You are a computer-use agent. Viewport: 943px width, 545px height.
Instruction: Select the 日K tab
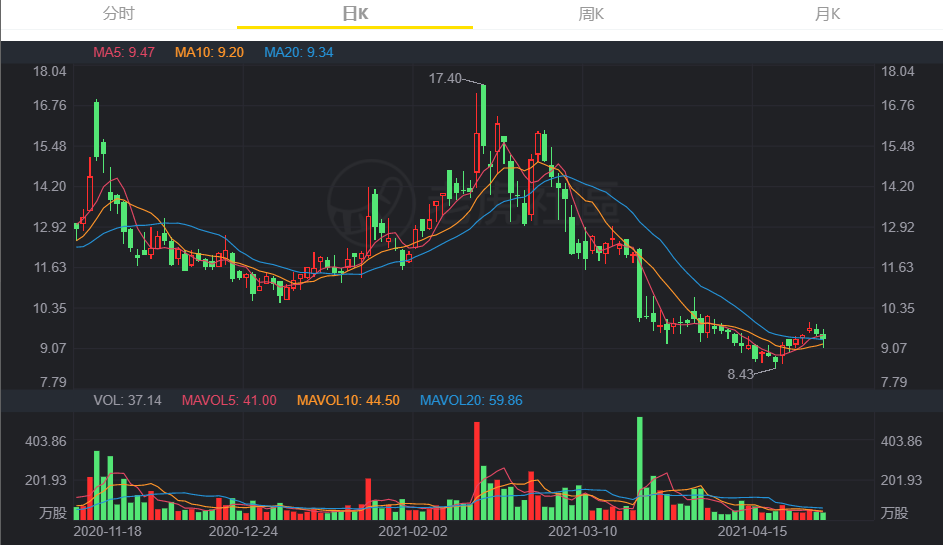point(355,14)
